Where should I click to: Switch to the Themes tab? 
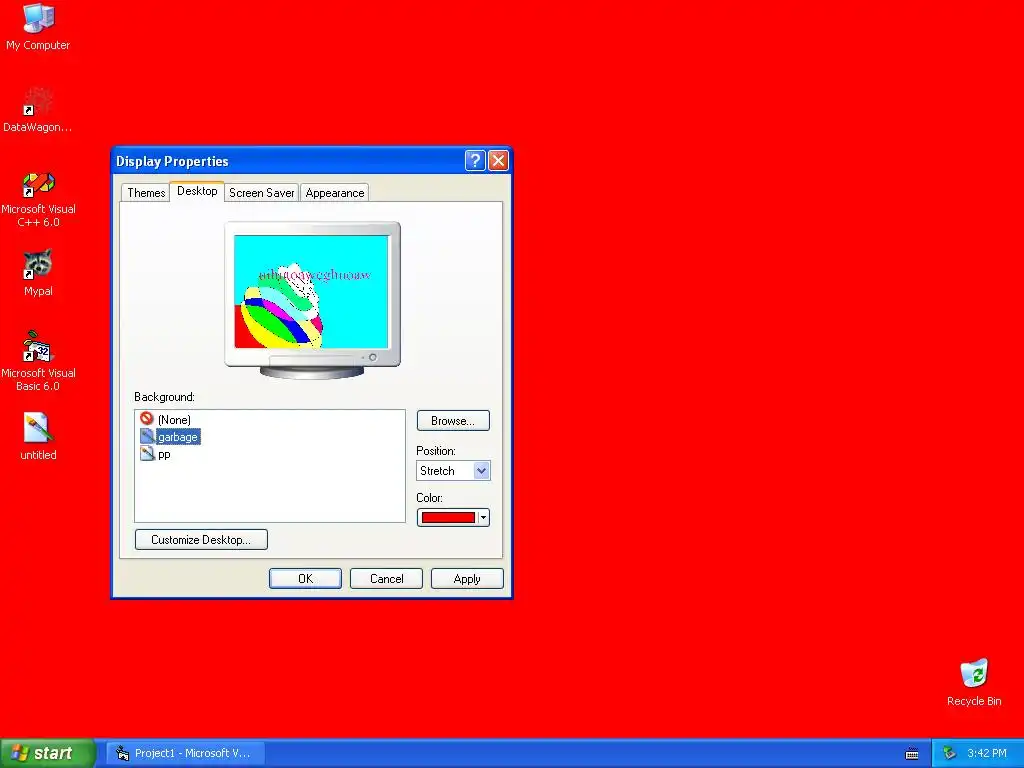pyautogui.click(x=146, y=193)
